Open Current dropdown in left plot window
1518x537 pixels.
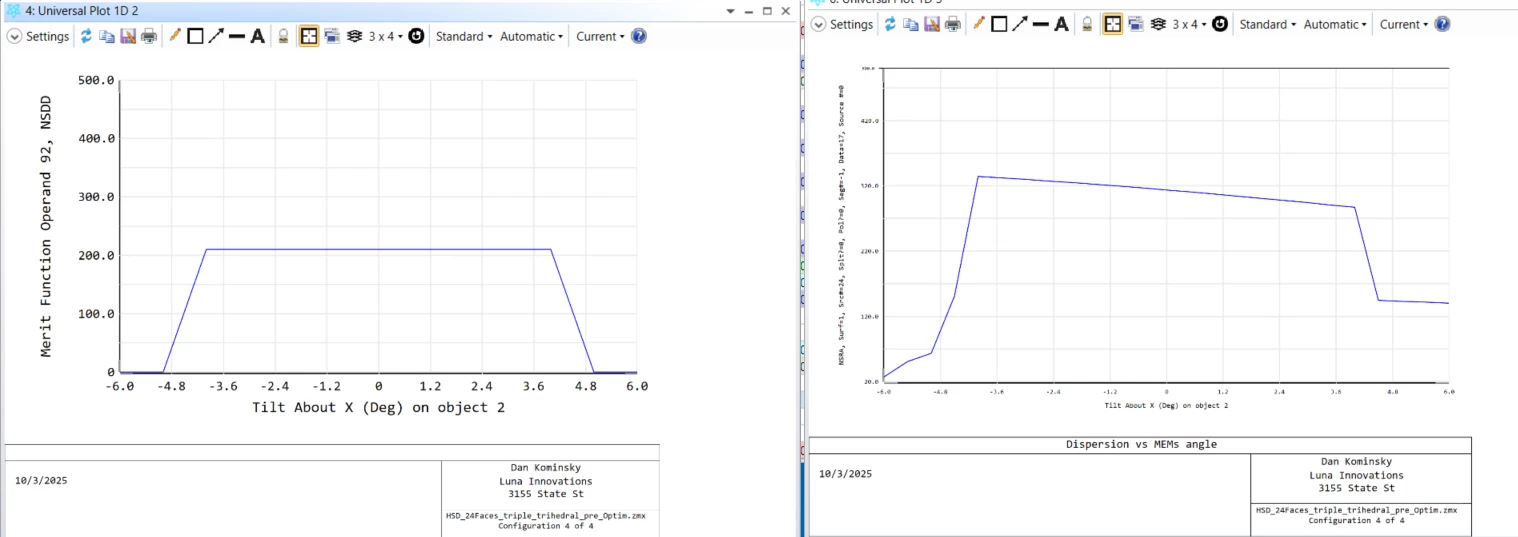[600, 36]
